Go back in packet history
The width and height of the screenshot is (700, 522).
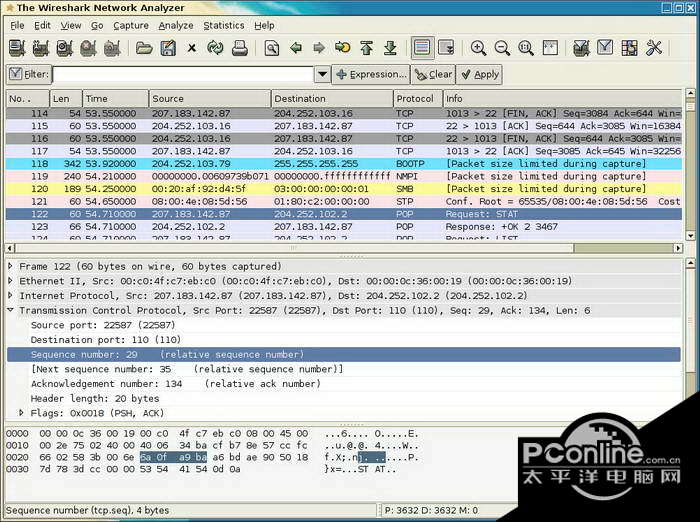click(x=296, y=47)
